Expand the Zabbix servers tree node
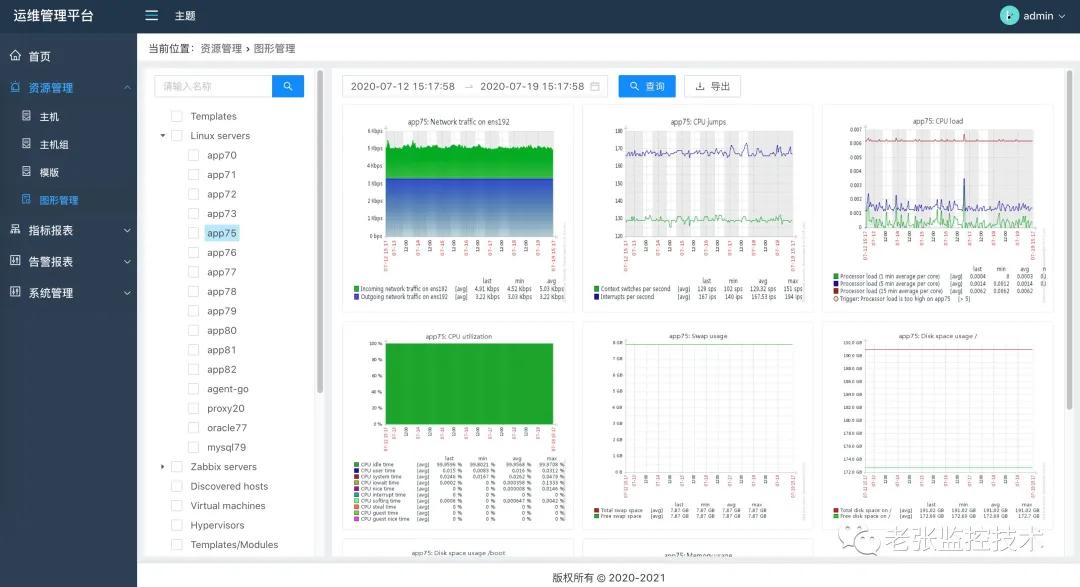The height and width of the screenshot is (587, 1080). (x=163, y=466)
